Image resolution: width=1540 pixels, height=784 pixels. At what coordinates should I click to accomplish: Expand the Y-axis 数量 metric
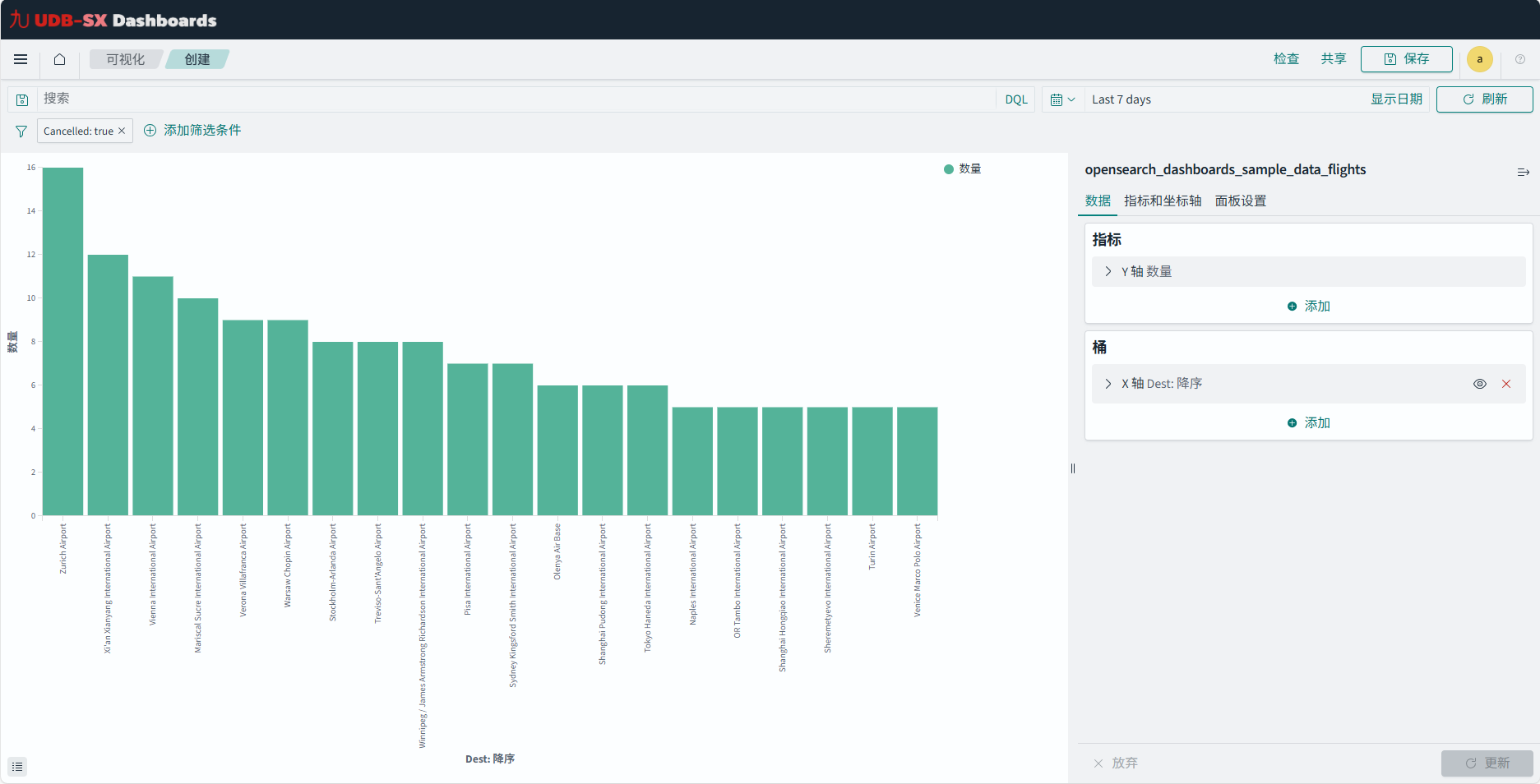pos(1108,271)
